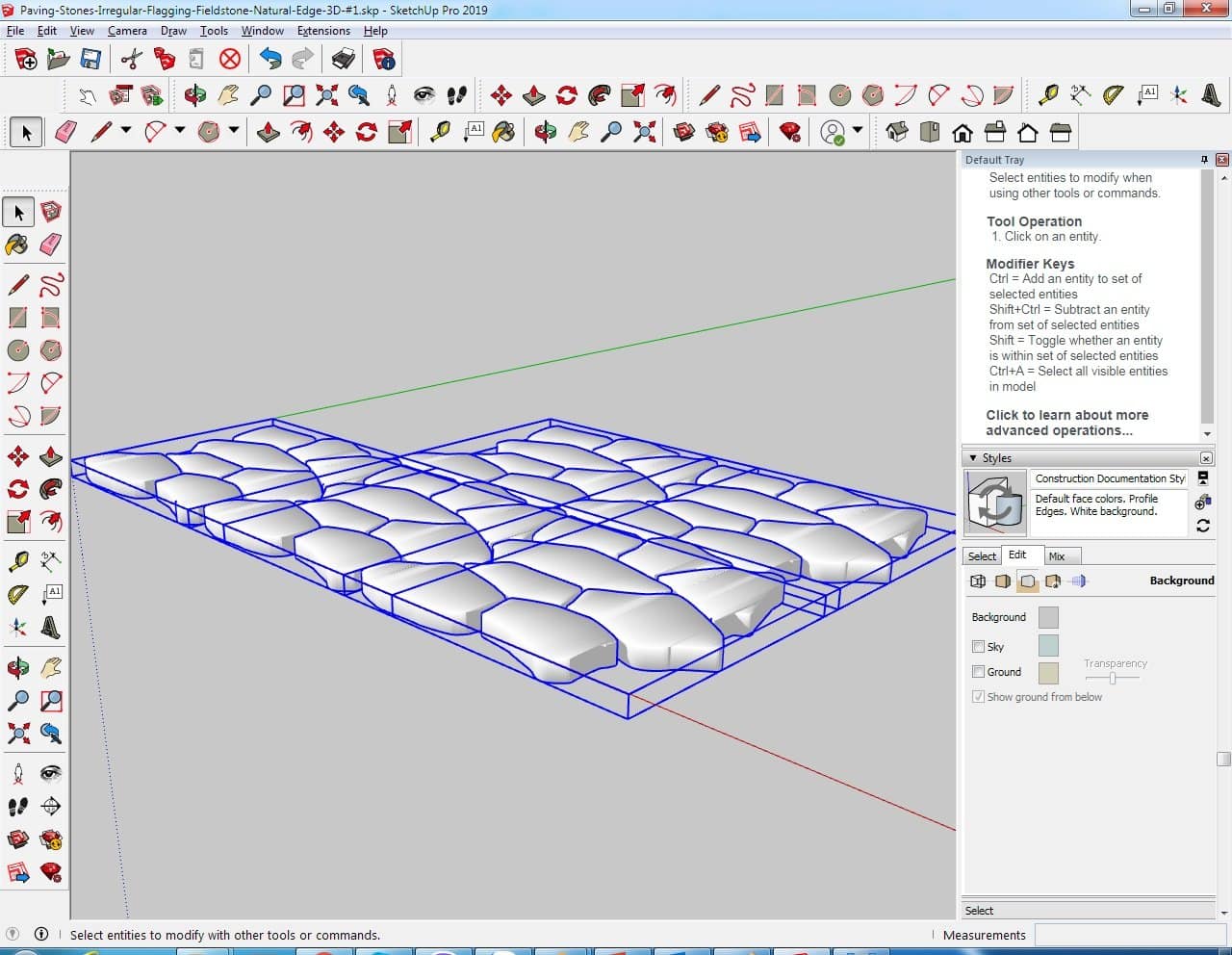
Task: Open Watermark settings in the Styles panel
Action: tap(1053, 581)
